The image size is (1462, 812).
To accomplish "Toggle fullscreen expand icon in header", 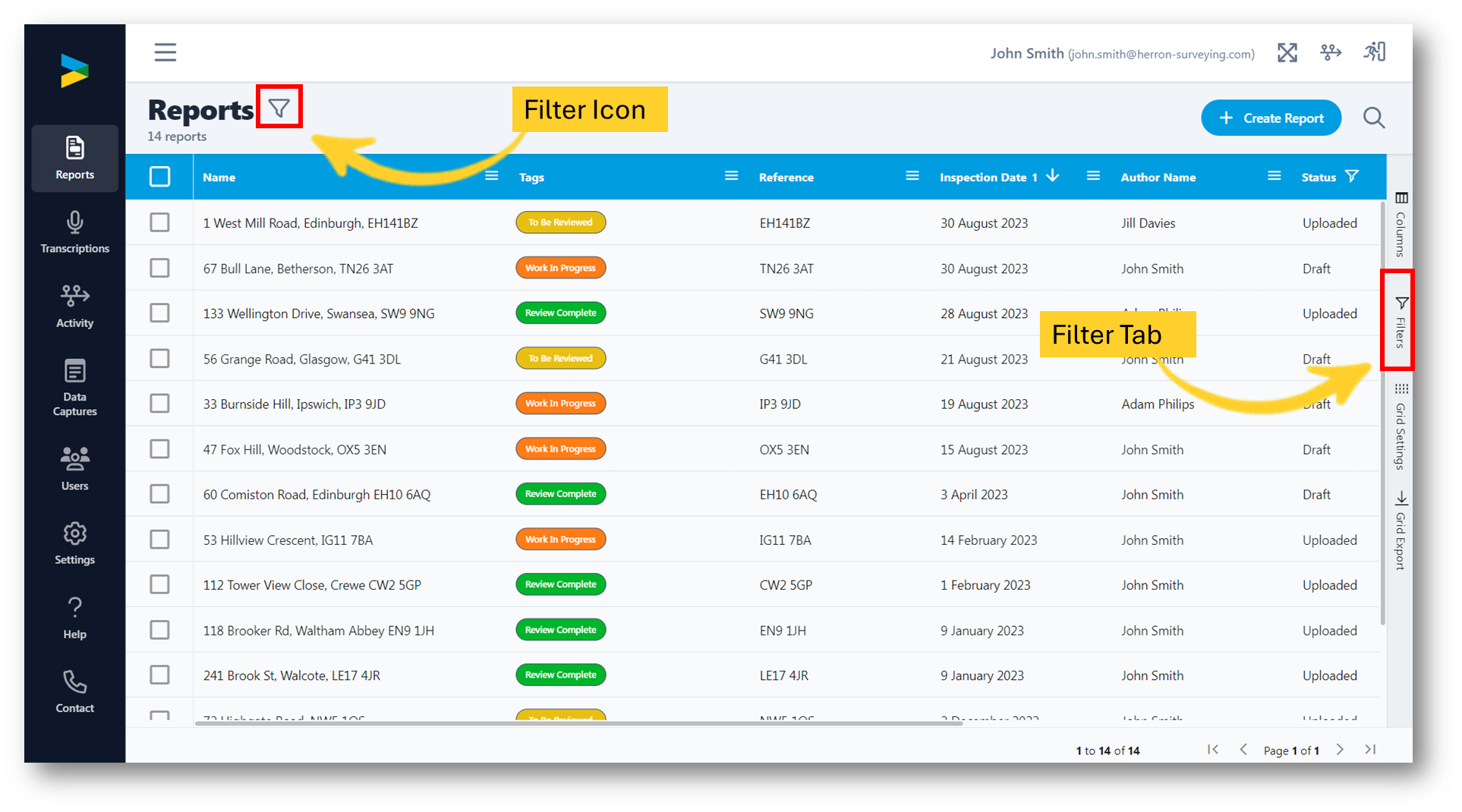I will click(1287, 52).
